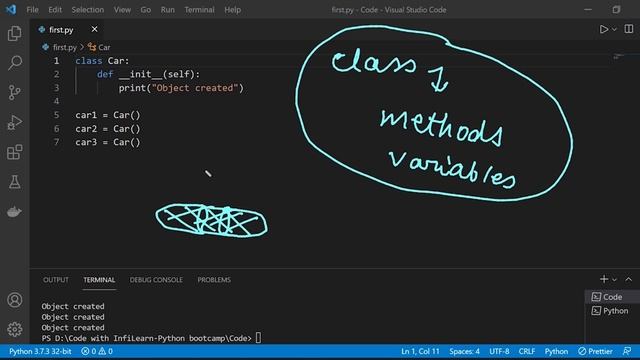Viewport: 640px width, 360px height.
Task: Open the Accounts icon
Action: coord(15,300)
